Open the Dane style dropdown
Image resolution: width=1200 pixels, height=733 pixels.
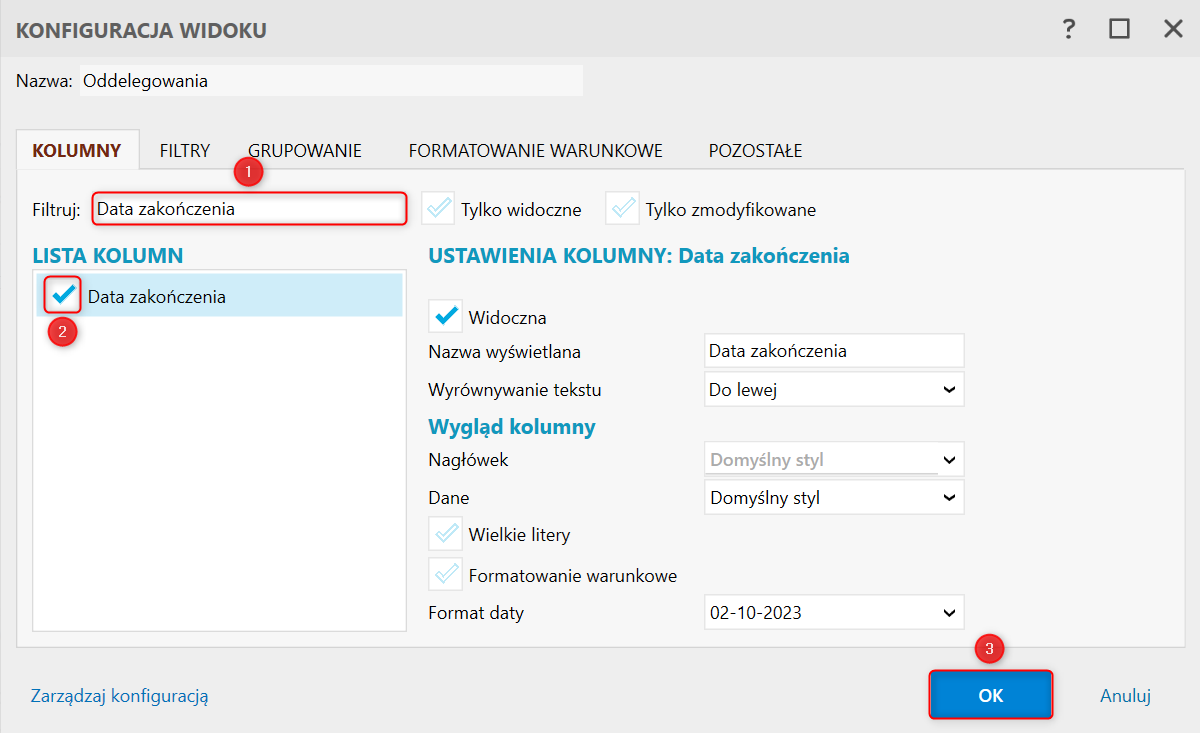834,497
